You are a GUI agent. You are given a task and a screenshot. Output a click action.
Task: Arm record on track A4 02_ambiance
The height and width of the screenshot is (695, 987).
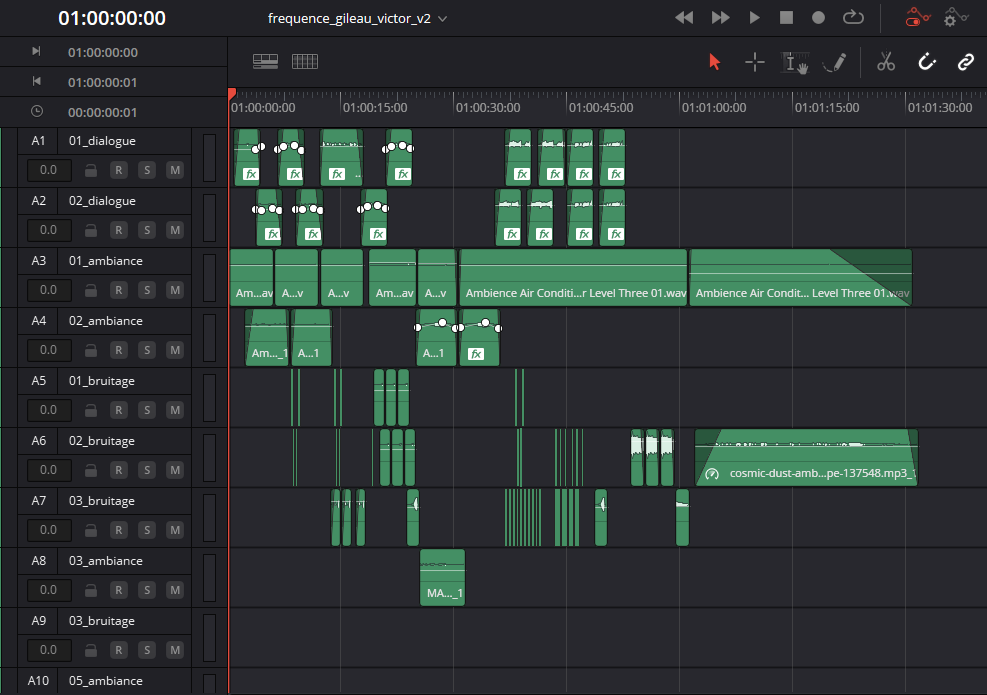(x=118, y=350)
